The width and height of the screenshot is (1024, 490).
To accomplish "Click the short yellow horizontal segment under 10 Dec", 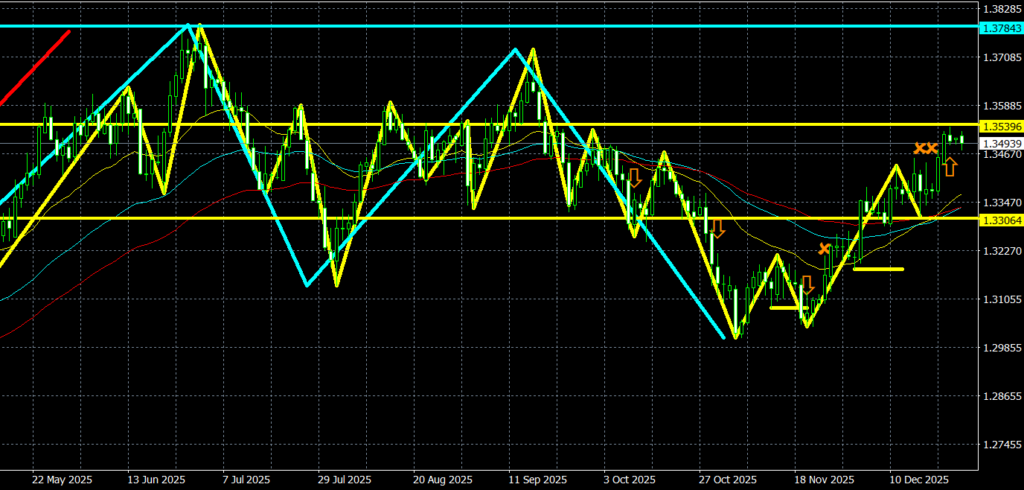I will [x=878, y=269].
